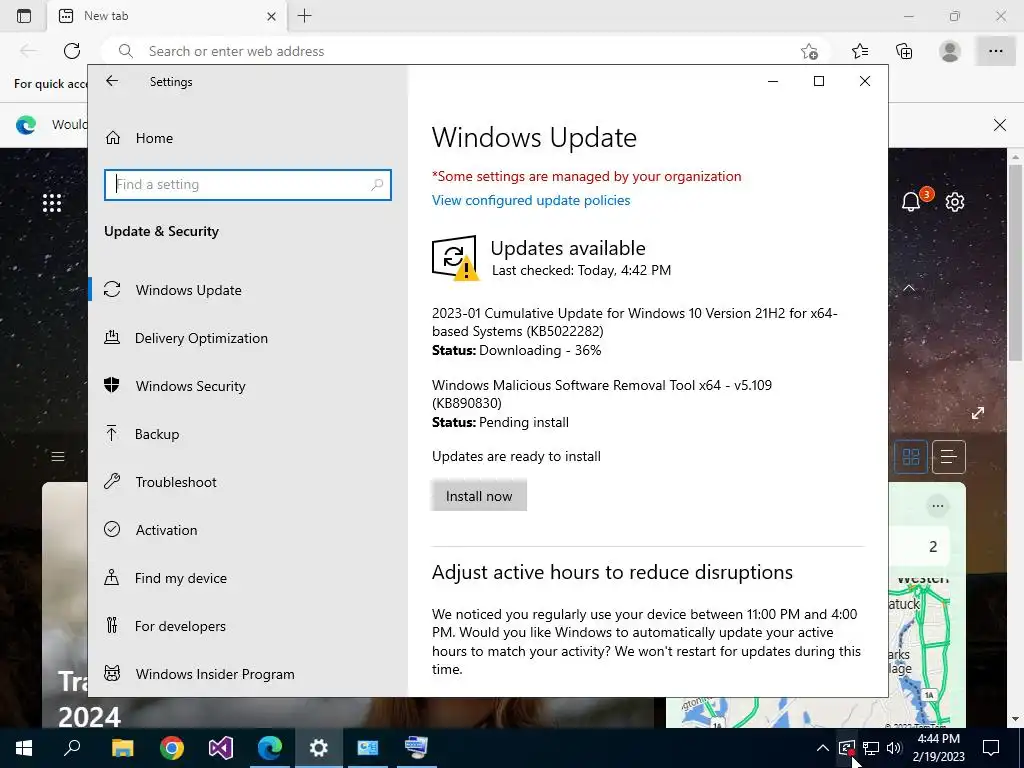Click the search magnifier in Find a setting

click(x=377, y=185)
